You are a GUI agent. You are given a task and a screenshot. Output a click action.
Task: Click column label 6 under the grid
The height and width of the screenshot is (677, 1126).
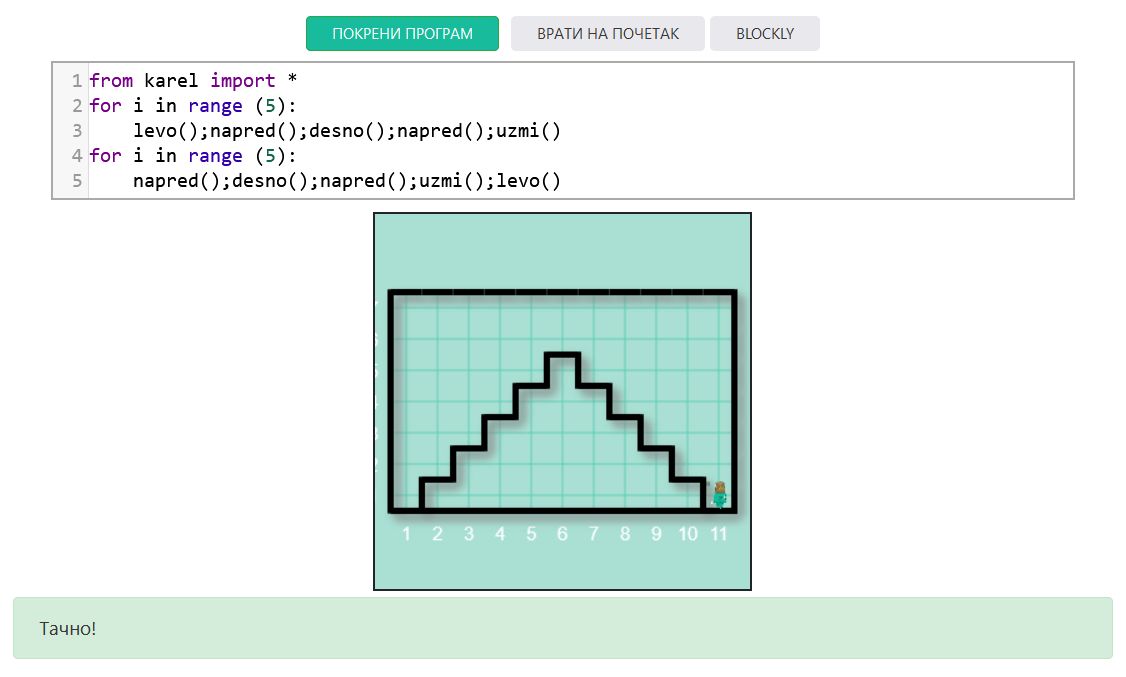point(562,534)
